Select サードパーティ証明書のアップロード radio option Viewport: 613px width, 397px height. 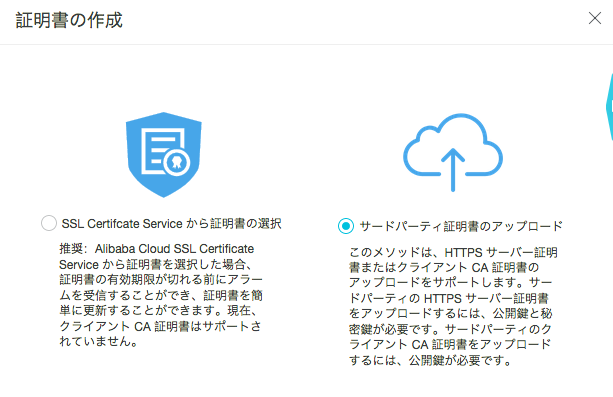click(346, 226)
